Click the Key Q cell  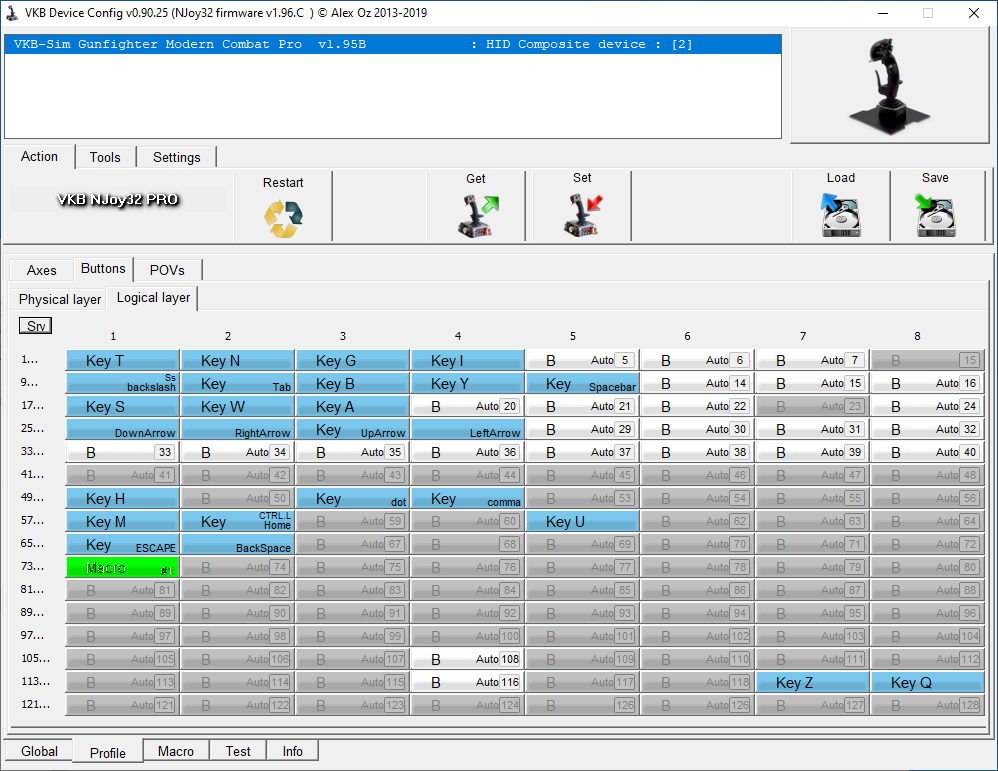pyautogui.click(x=927, y=682)
